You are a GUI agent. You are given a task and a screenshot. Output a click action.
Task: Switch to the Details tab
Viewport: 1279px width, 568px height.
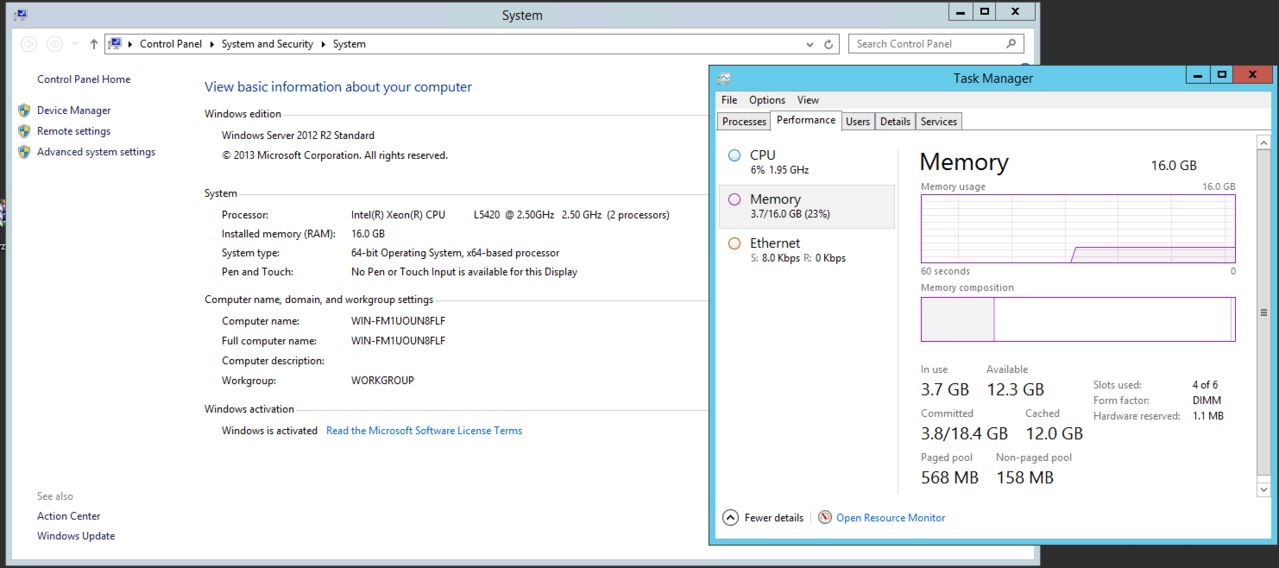click(895, 121)
